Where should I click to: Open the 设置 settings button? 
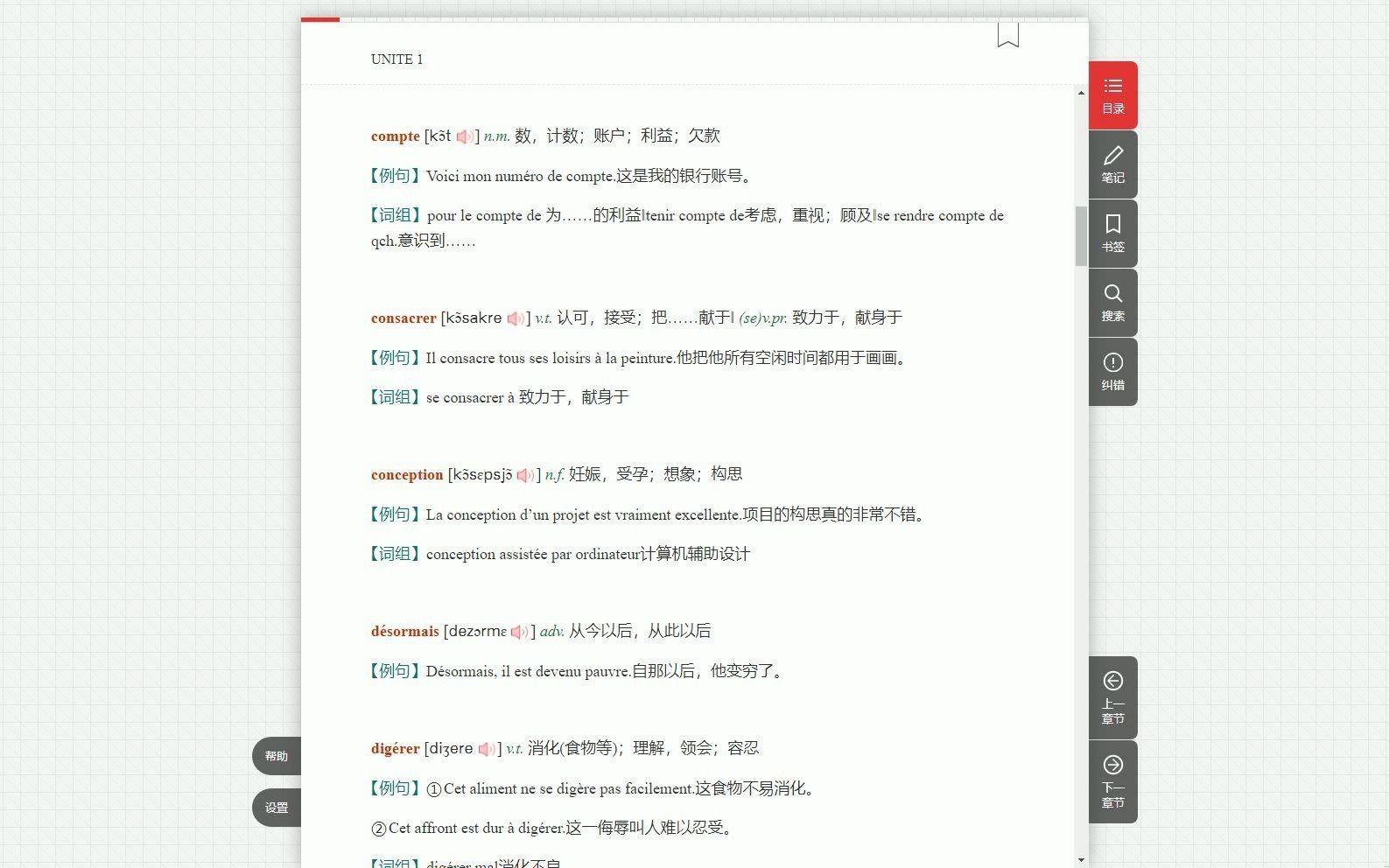tap(277, 808)
